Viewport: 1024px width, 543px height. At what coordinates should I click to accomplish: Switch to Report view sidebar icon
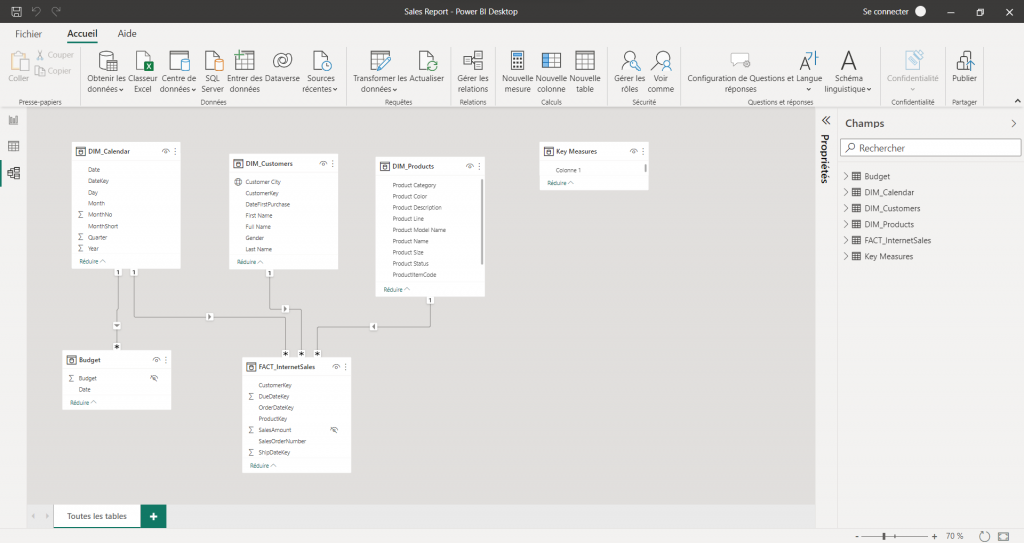[x=13, y=120]
